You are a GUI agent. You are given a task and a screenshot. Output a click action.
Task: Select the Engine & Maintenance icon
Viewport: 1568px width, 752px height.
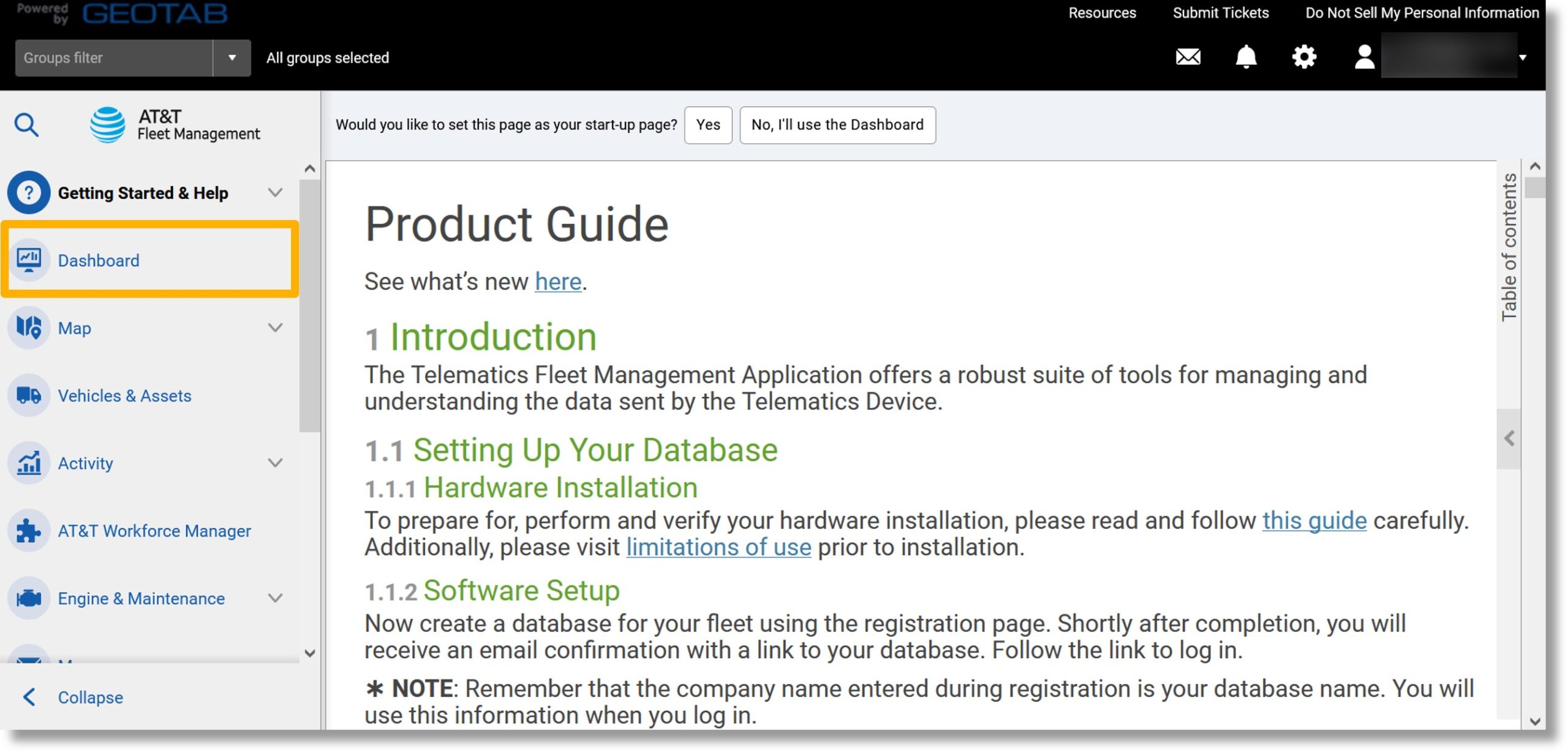click(x=30, y=597)
